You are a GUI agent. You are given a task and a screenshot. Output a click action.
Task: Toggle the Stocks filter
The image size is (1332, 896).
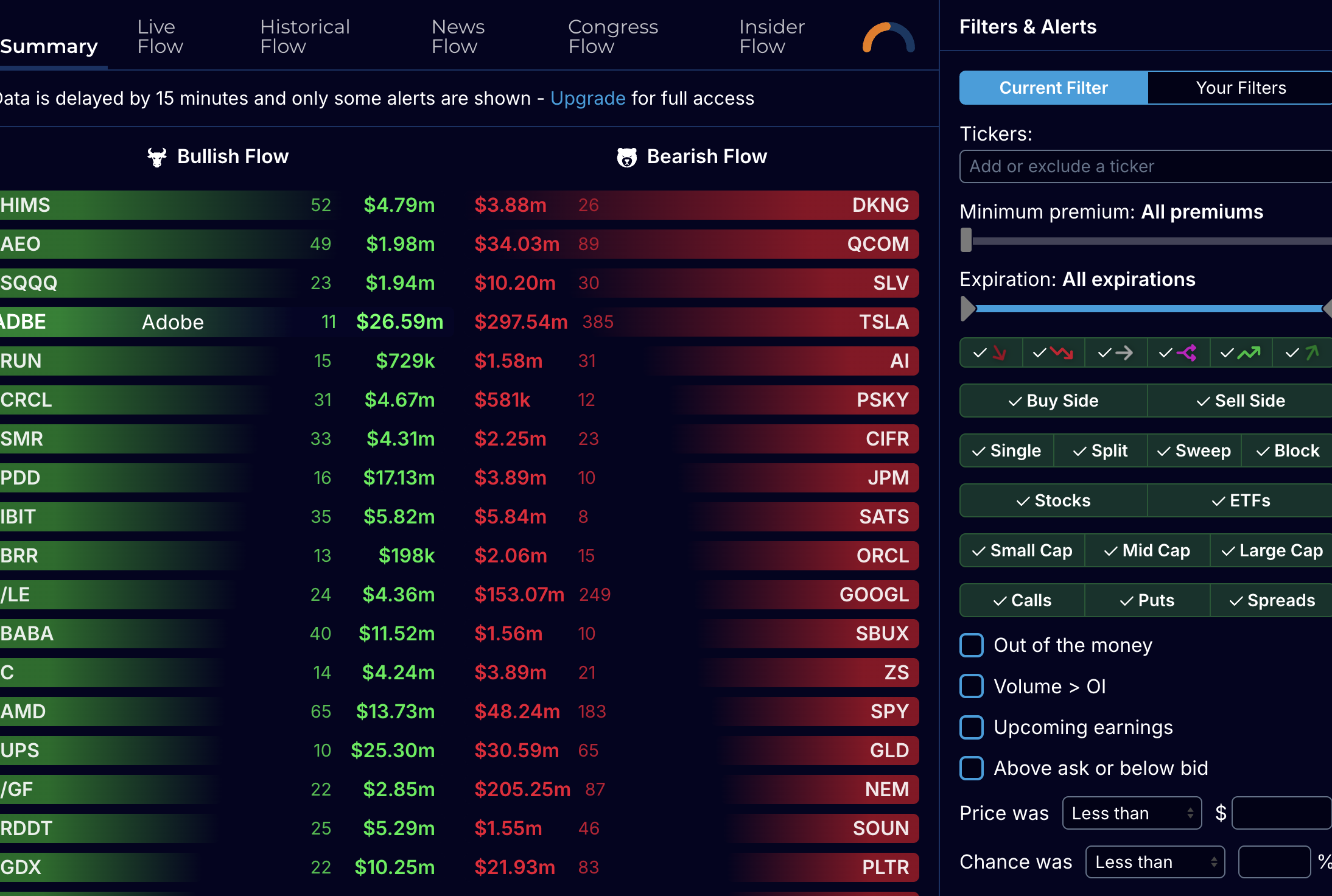click(1054, 500)
